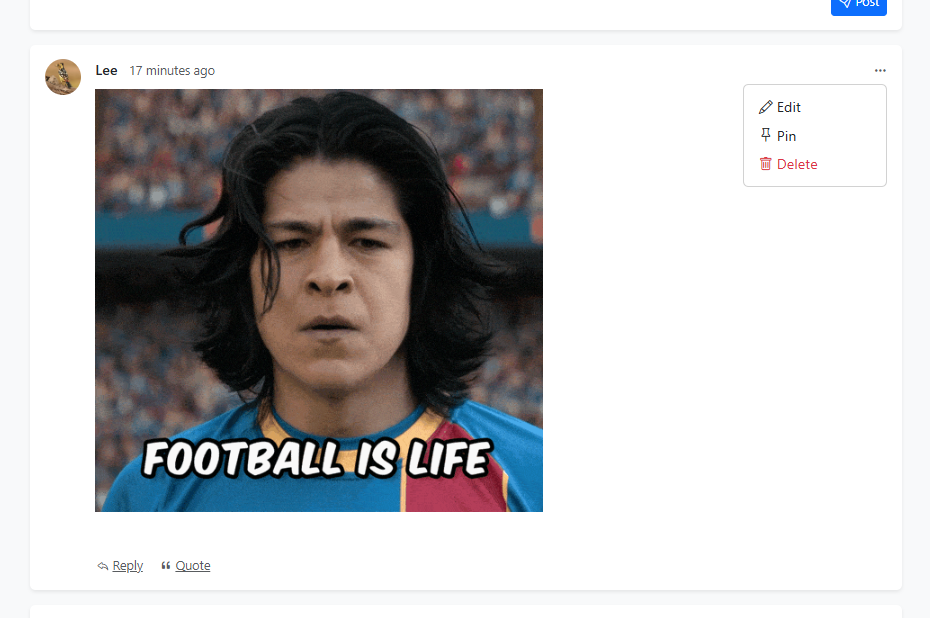Click the "17 minutes ago" timestamp
Screen dimensions: 930x618
[x=172, y=71]
